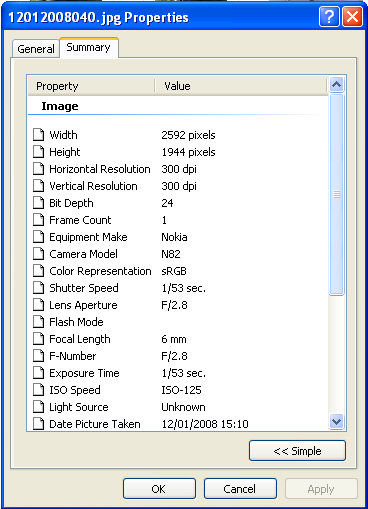Screen dimensions: 368x509
Task: Click the OK button
Action: 159,489
